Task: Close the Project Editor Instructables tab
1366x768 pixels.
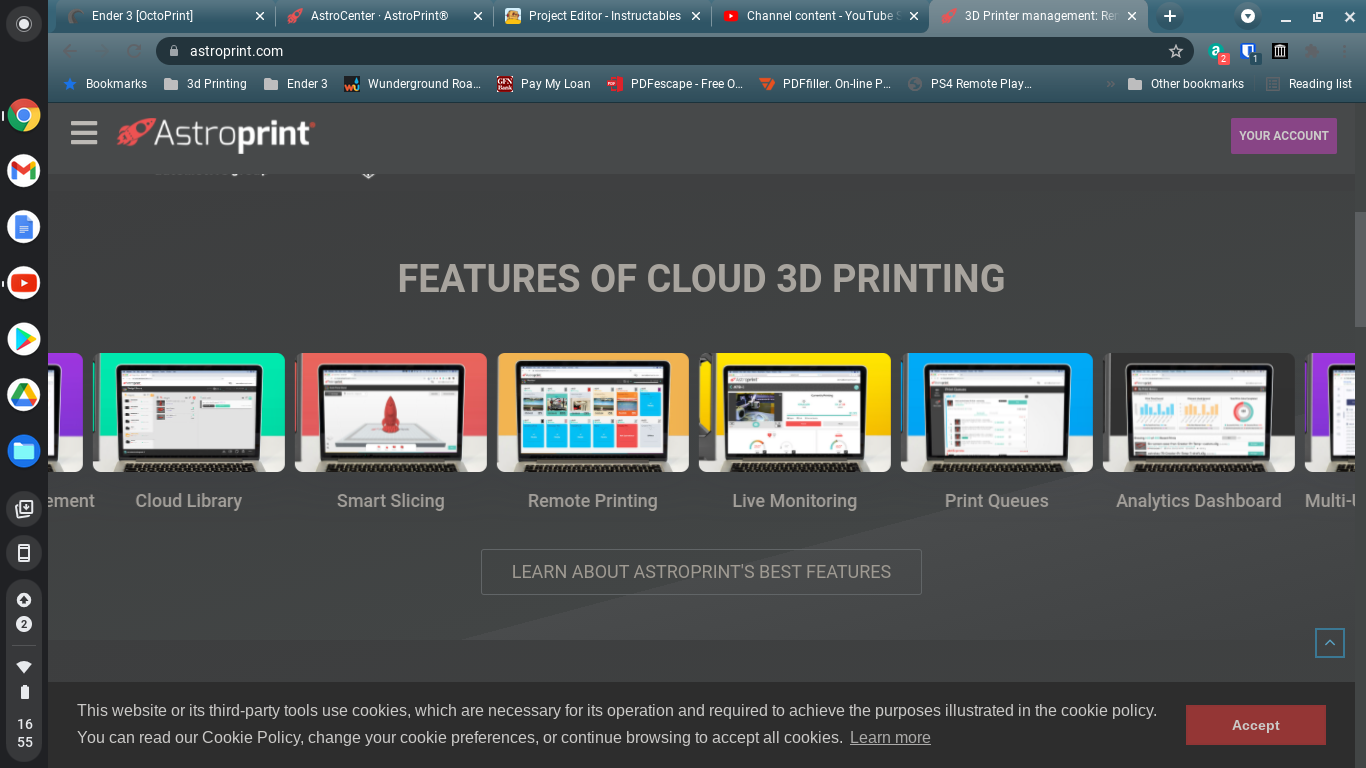Action: (696, 16)
